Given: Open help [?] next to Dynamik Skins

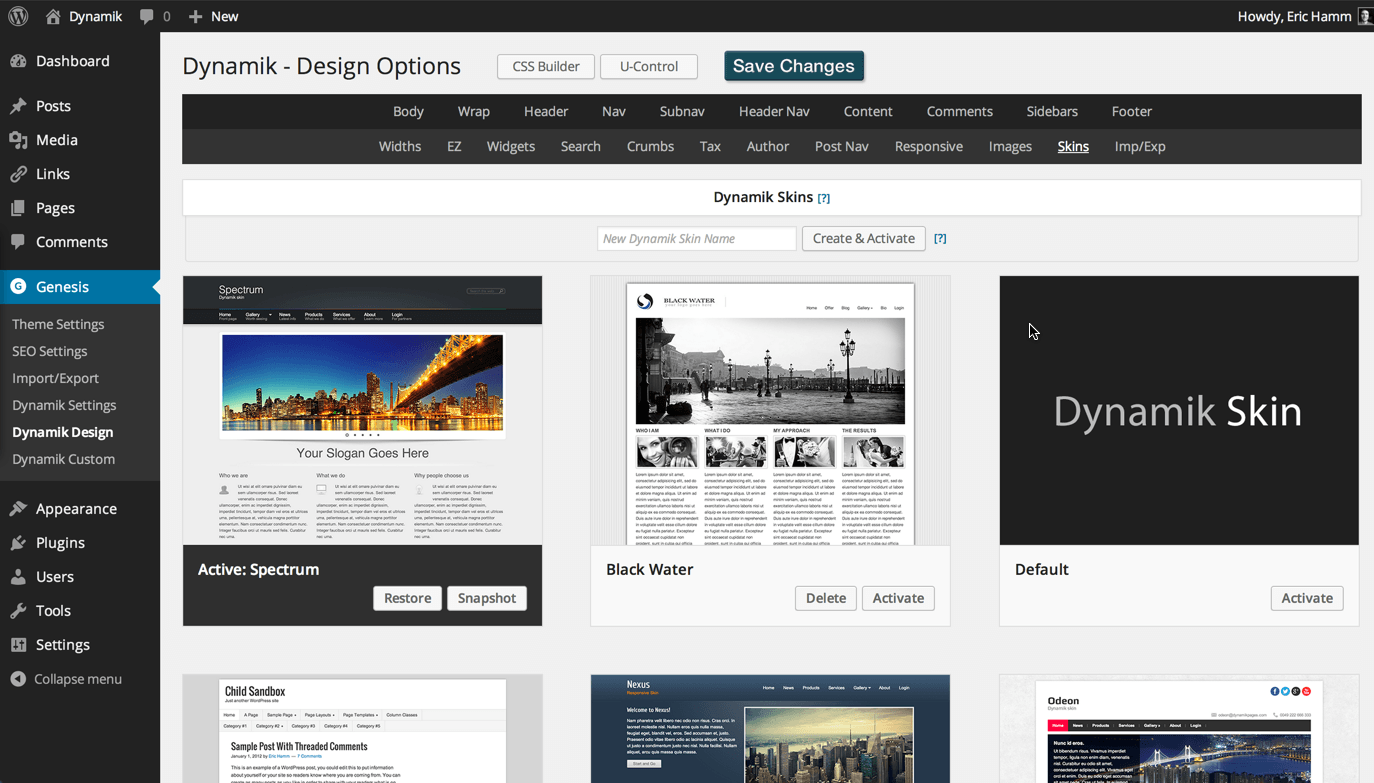Looking at the screenshot, I should pyautogui.click(x=824, y=198).
